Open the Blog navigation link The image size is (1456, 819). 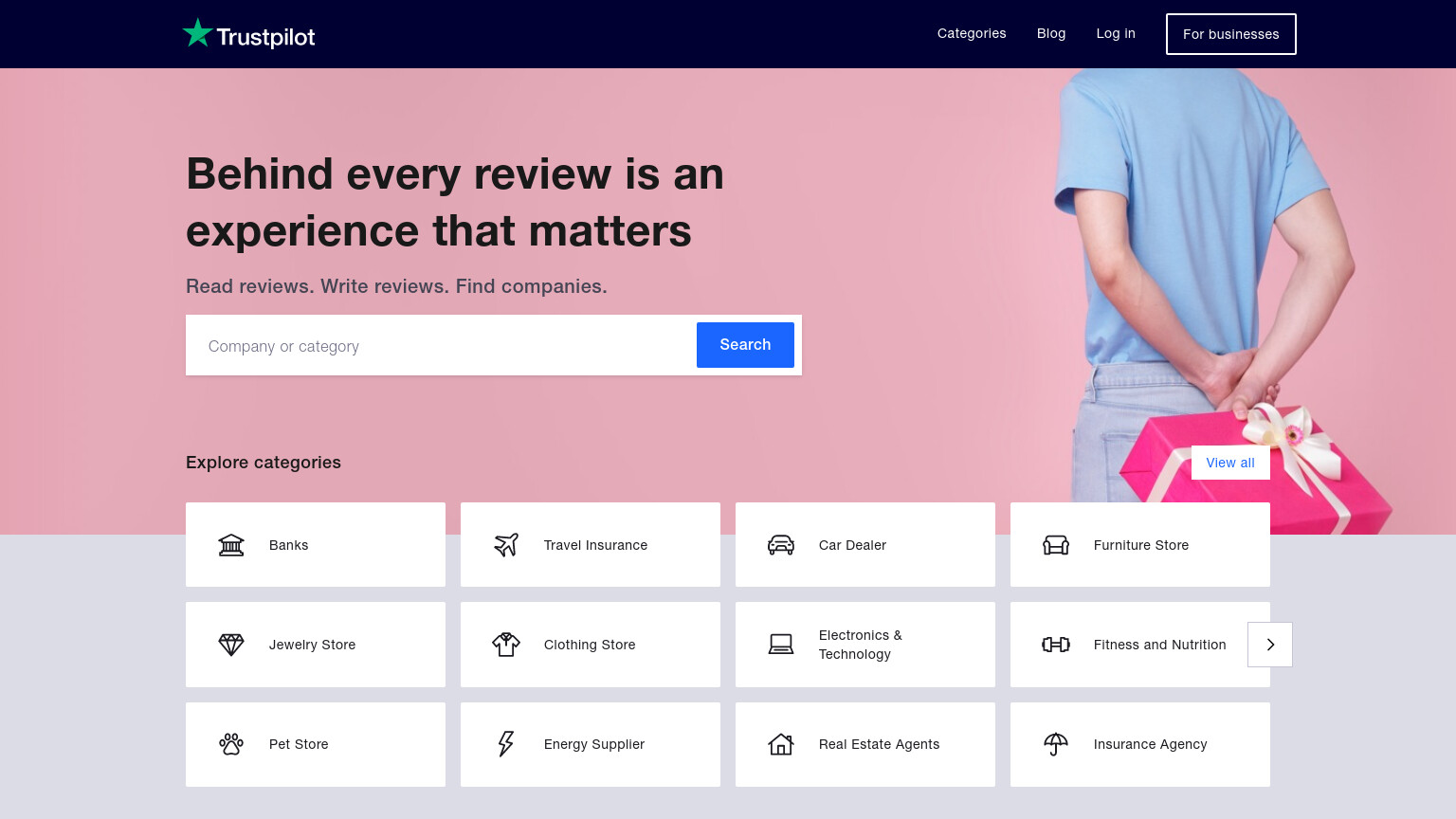pyautogui.click(x=1051, y=33)
